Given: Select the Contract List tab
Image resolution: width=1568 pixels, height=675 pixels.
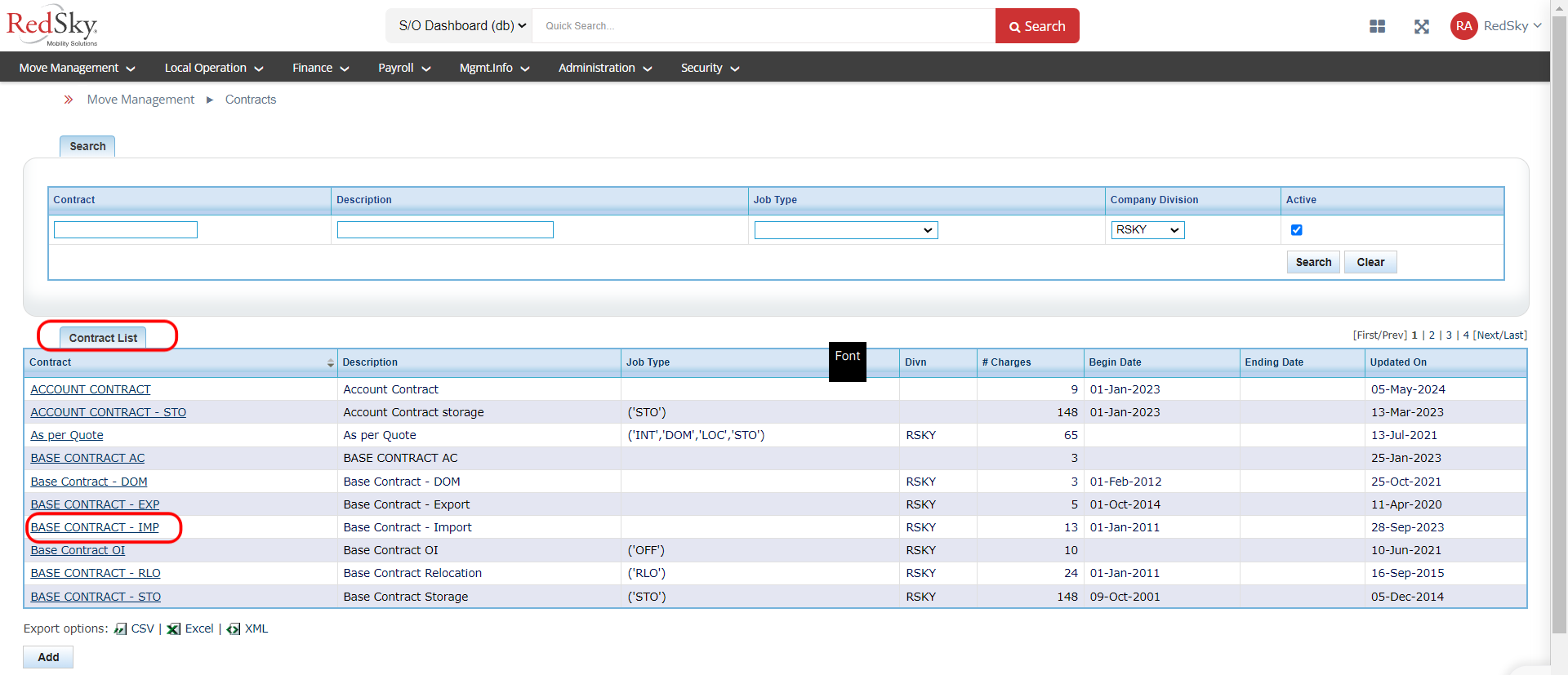Looking at the screenshot, I should pyautogui.click(x=103, y=338).
